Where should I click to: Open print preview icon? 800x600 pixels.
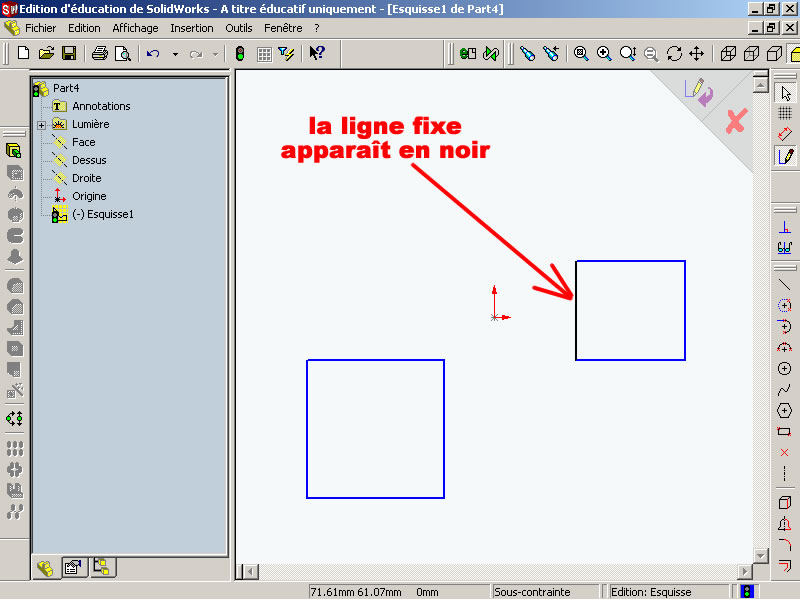click(123, 53)
